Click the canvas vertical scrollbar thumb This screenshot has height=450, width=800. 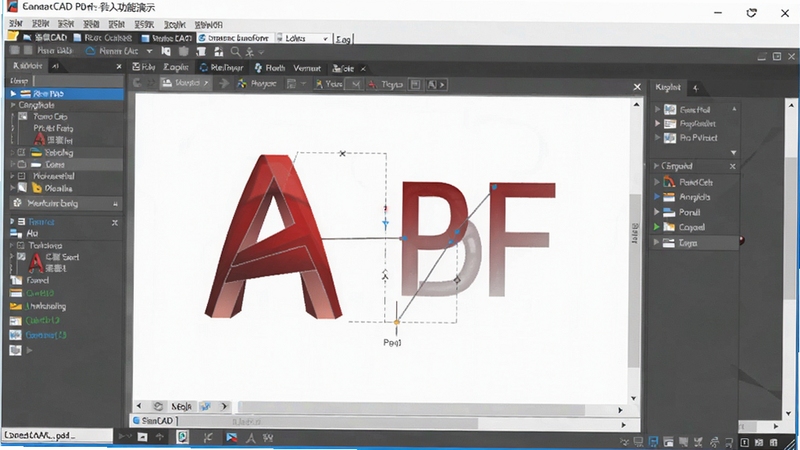(x=634, y=281)
